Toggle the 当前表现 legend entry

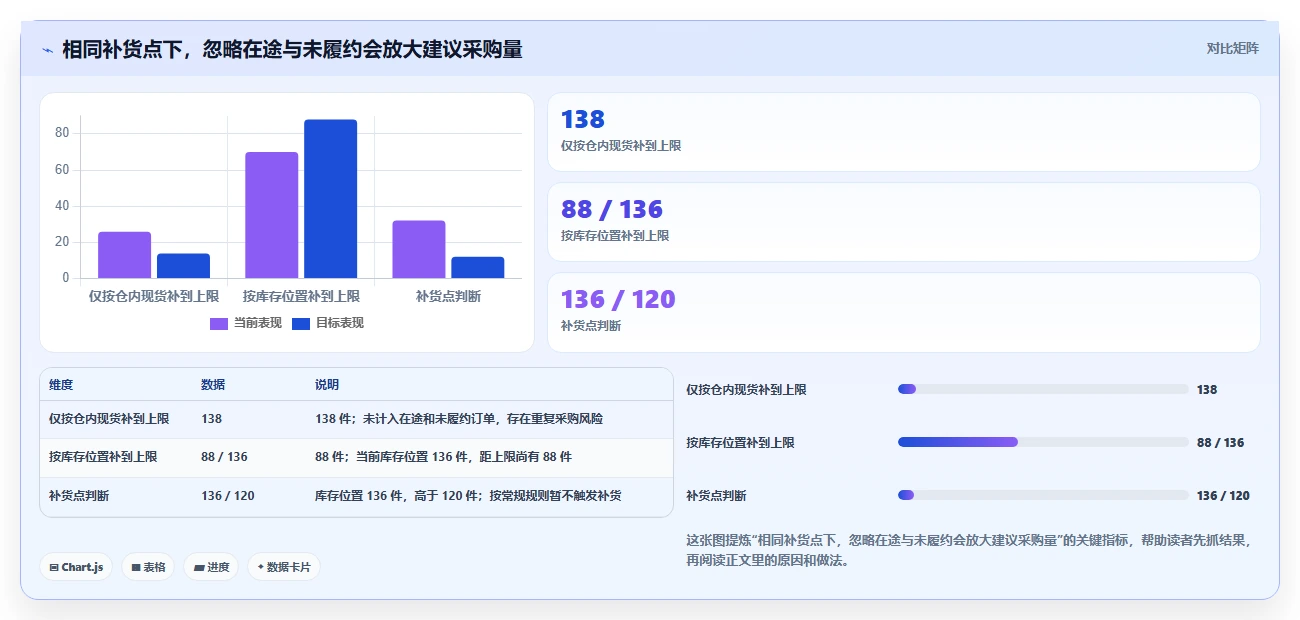click(246, 323)
